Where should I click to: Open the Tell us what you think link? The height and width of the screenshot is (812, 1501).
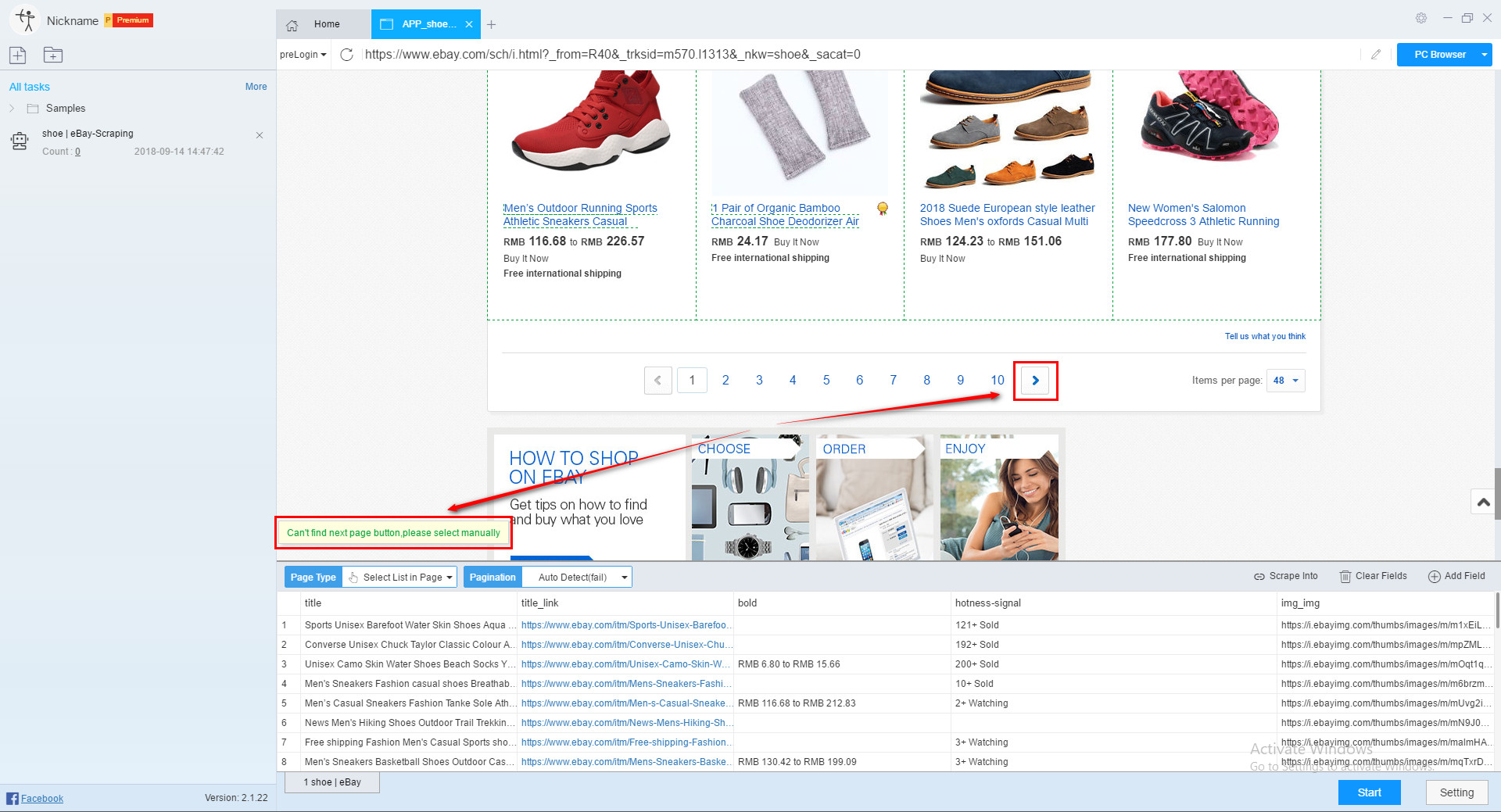(x=1265, y=336)
